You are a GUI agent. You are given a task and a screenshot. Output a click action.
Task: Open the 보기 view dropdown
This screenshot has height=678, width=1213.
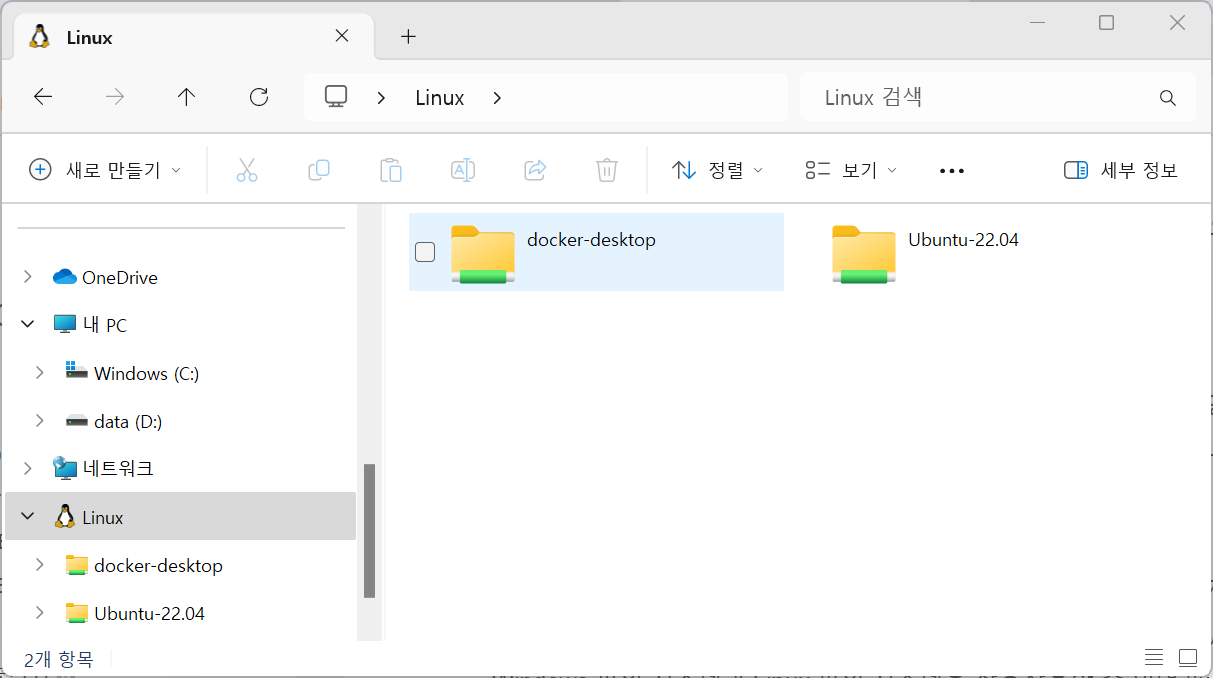tap(851, 170)
